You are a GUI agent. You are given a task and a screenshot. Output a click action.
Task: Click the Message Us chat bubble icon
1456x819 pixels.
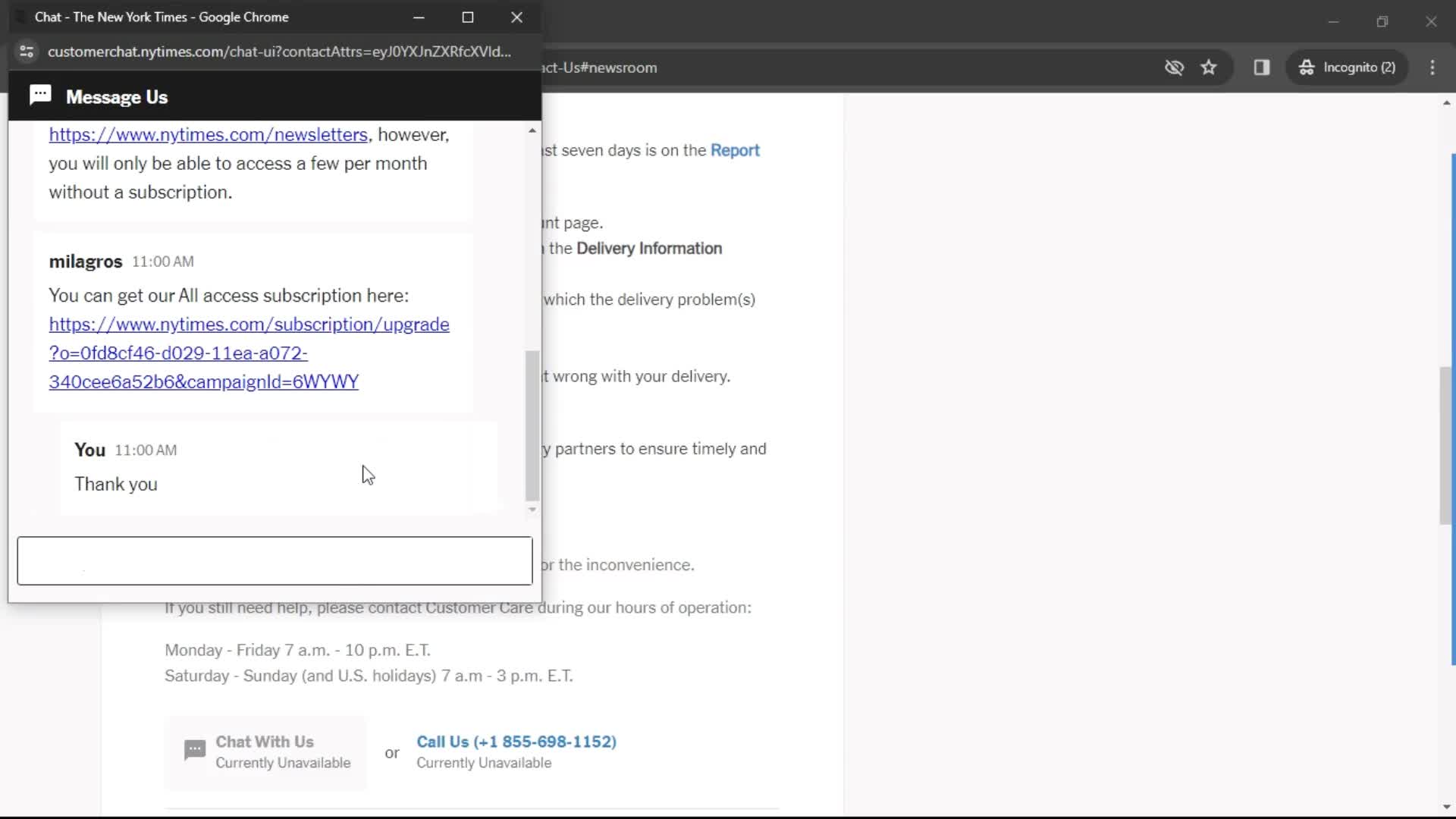(x=40, y=96)
